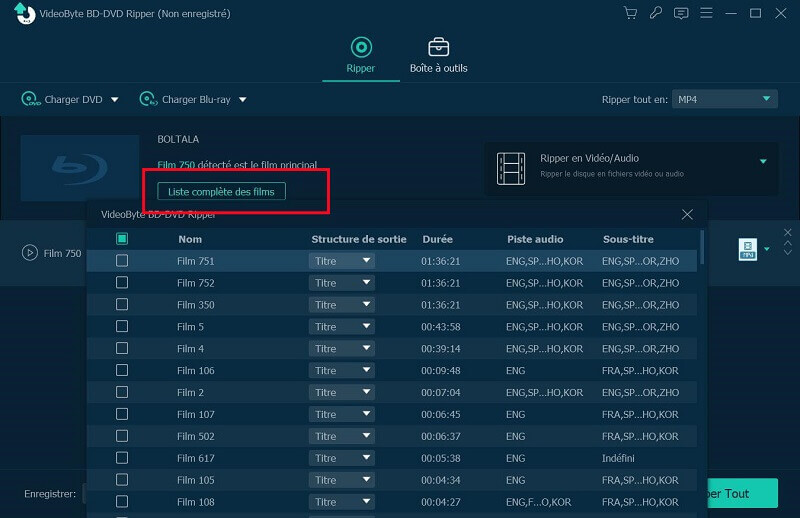
Task: Open Titre dropdown for Film 108
Action: (342, 502)
